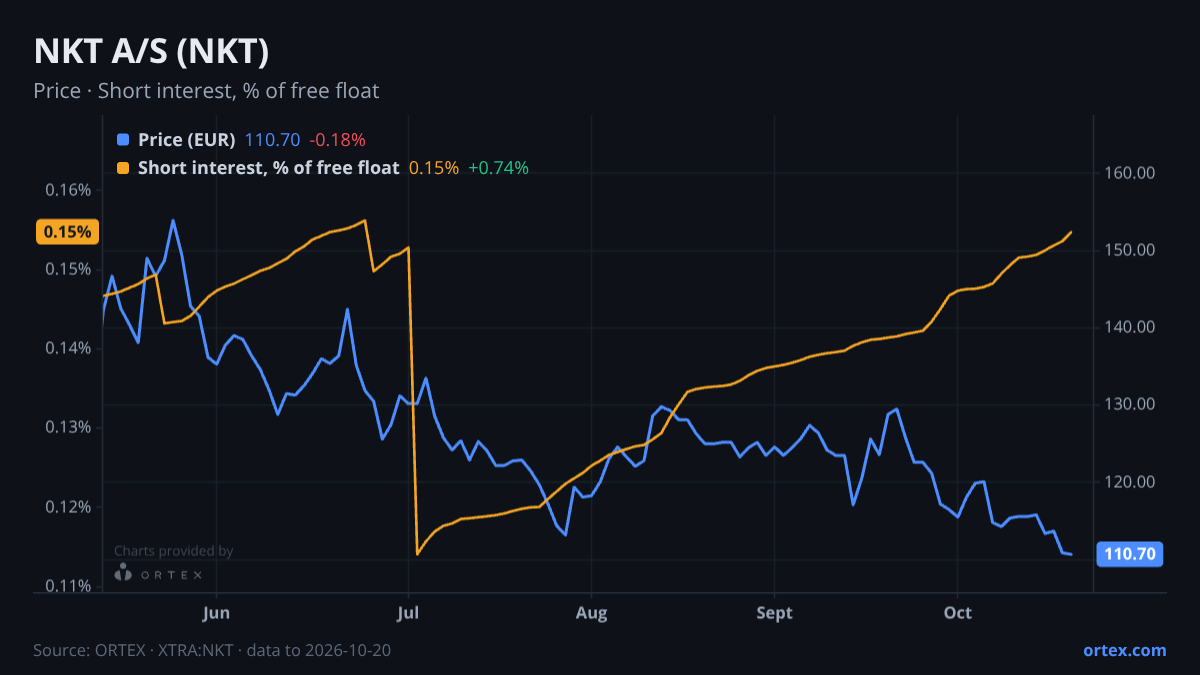The width and height of the screenshot is (1200, 675).
Task: Click the 150.00 right axis label
Action: point(1130,250)
